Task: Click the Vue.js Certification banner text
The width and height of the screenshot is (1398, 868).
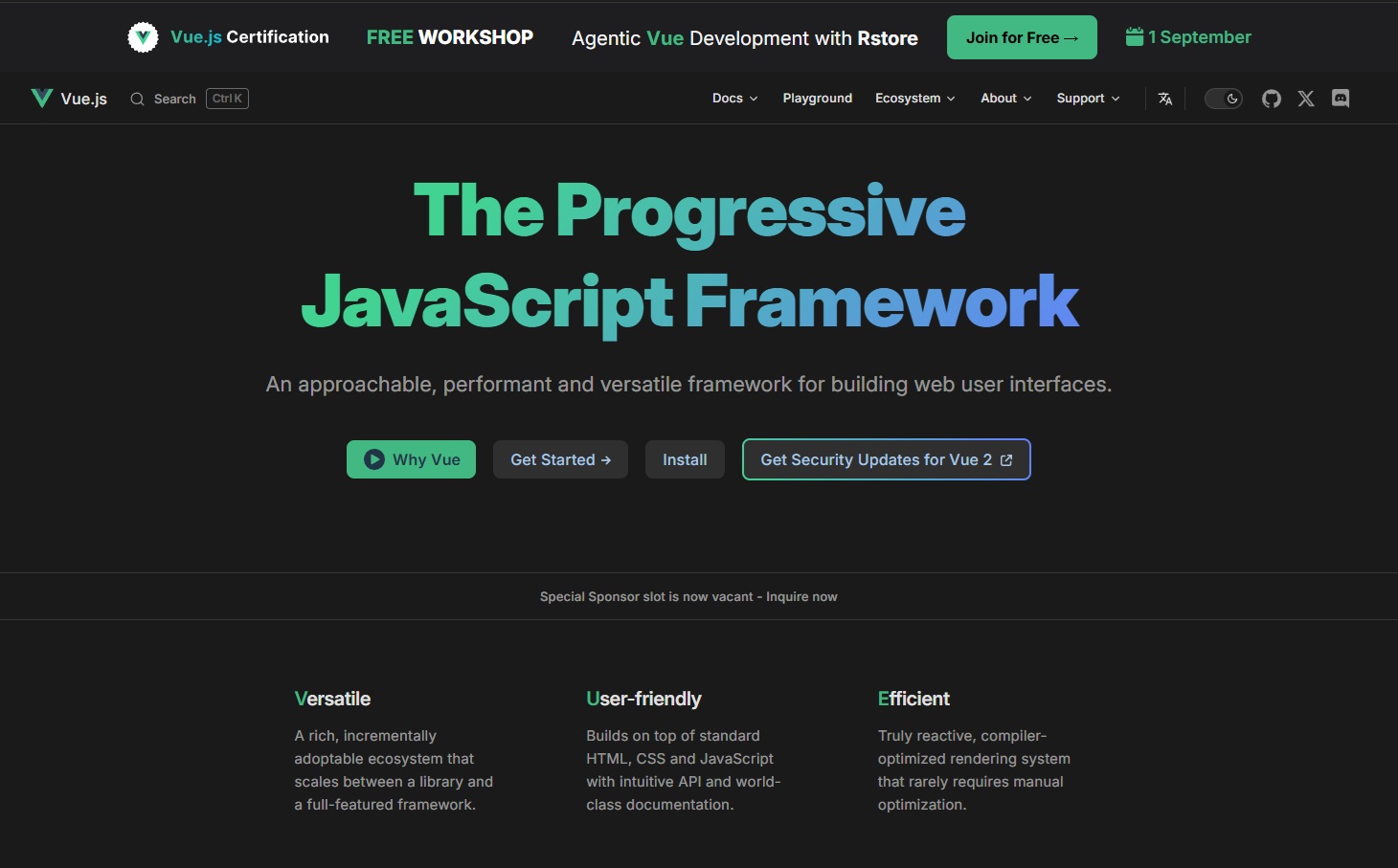Action: (250, 37)
